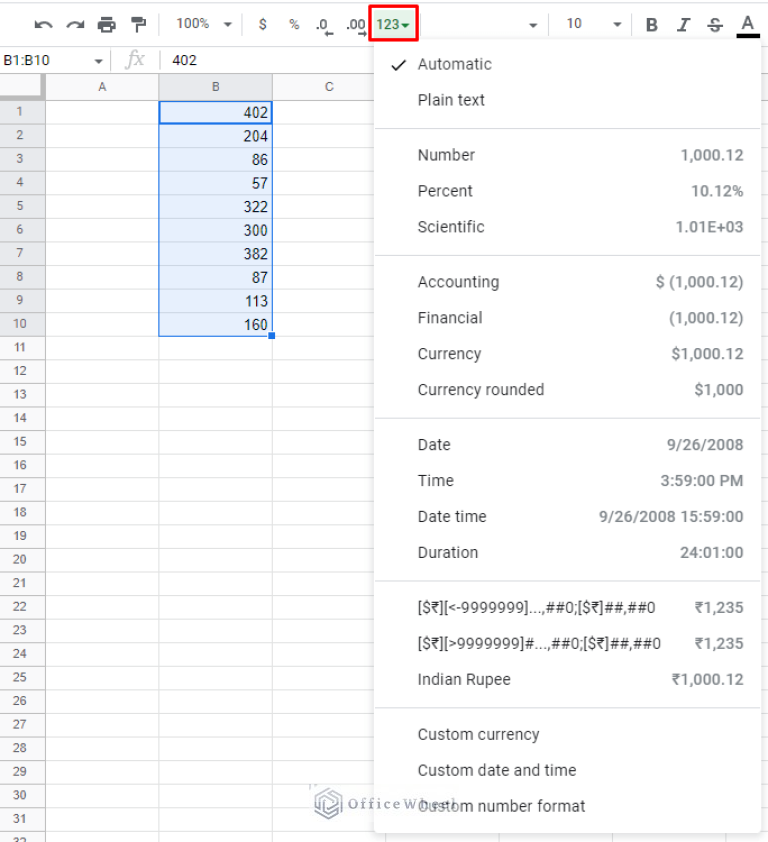Click the Undo arrow icon
The height and width of the screenshot is (842, 768).
[x=43, y=24]
